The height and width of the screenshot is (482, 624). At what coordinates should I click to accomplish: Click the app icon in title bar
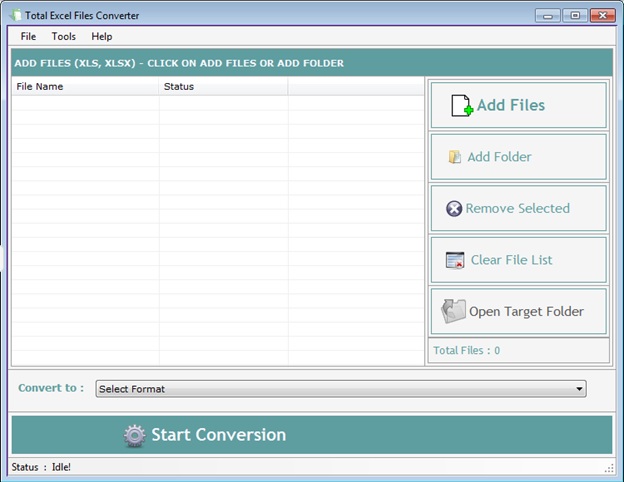[15, 15]
